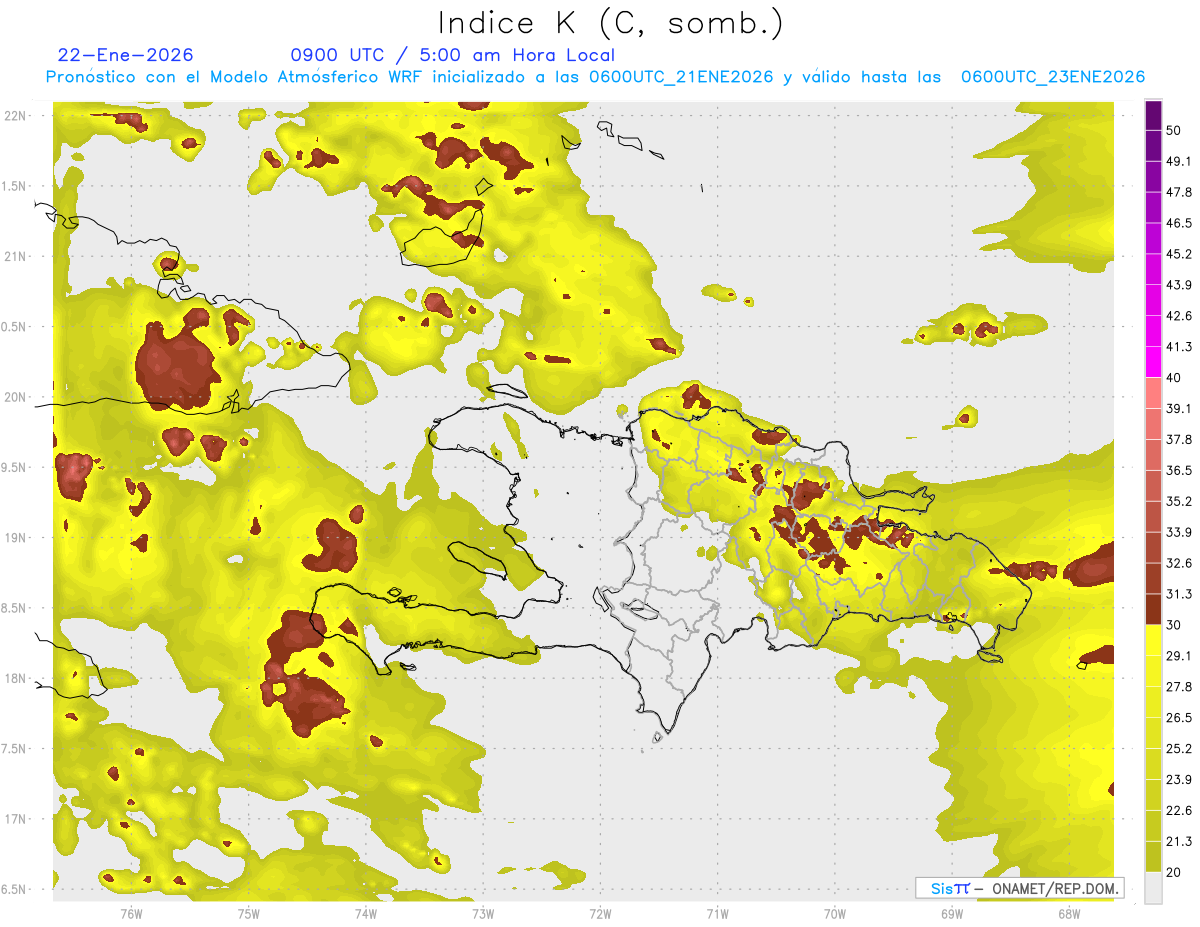Image resolution: width=1200 pixels, height=927 pixels.
Task: Click the colorbar value '23.9'
Action: tap(1179, 780)
